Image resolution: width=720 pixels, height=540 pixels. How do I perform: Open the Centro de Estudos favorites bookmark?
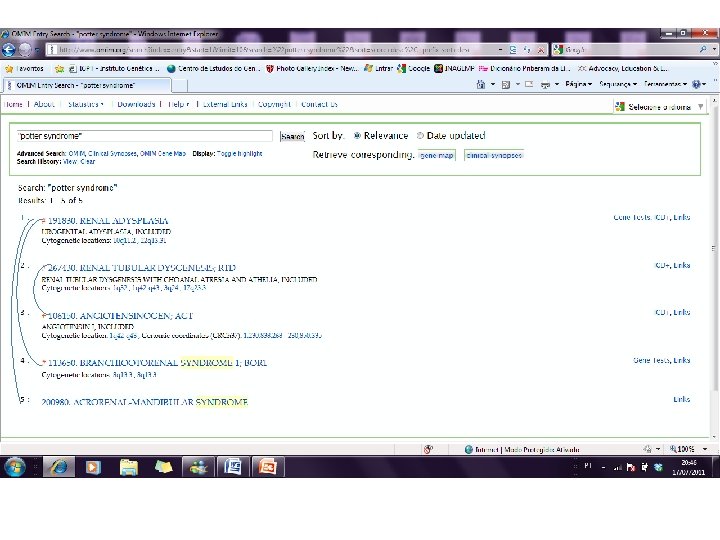tap(214, 69)
